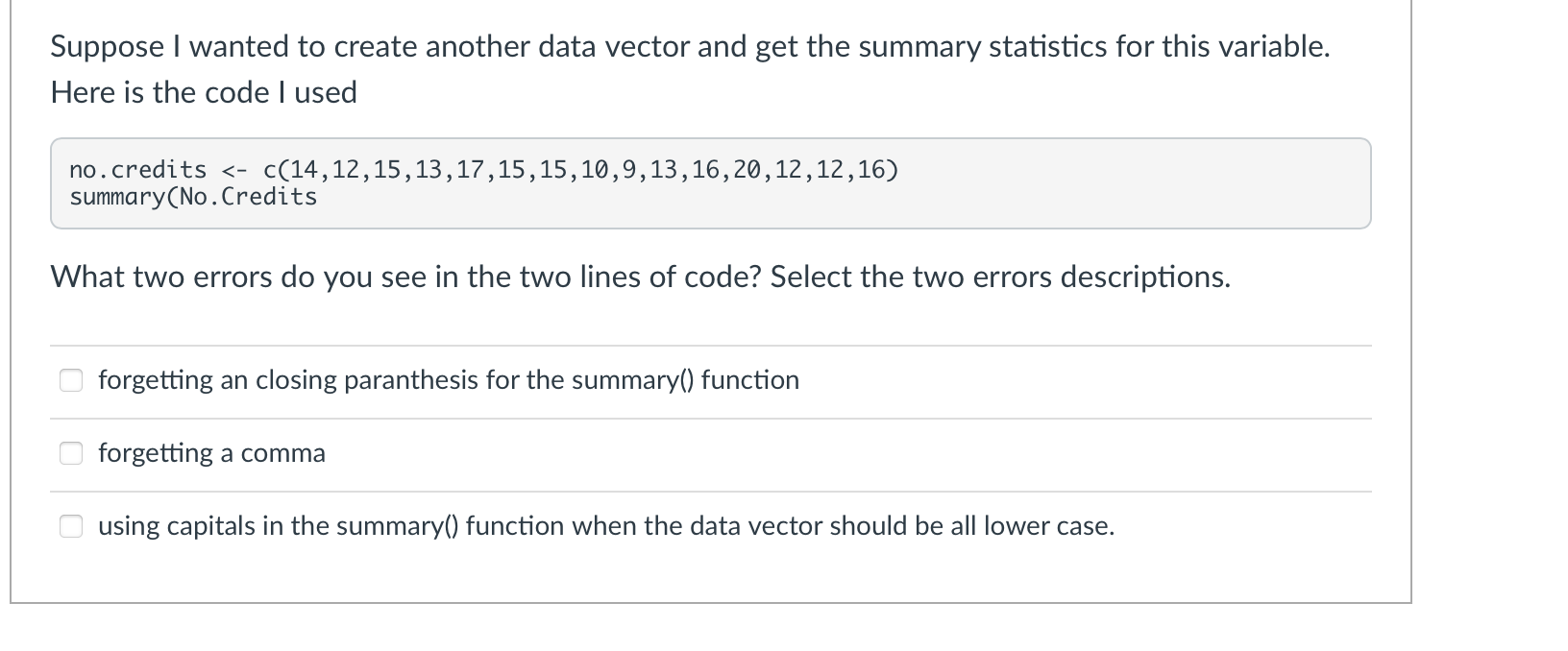Click the assignment arrow in the first code line

coord(234,171)
